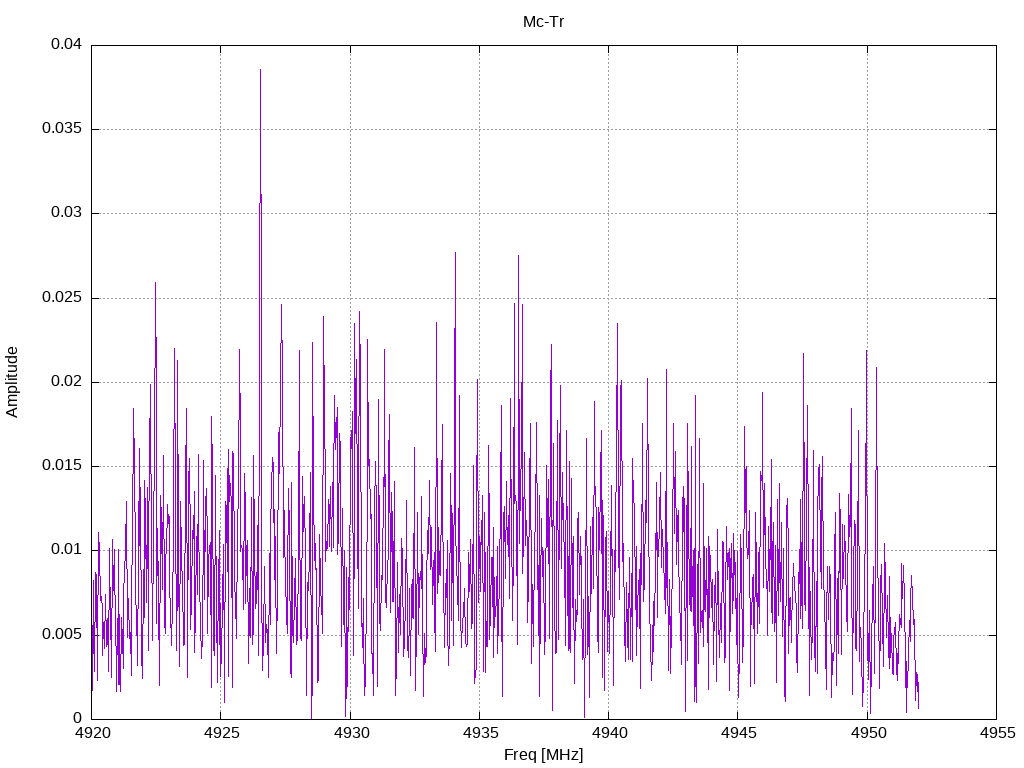This screenshot has width=1024, height=768.
Task: Click the 0.025 y-axis tick label
Action: pyautogui.click(x=62, y=298)
